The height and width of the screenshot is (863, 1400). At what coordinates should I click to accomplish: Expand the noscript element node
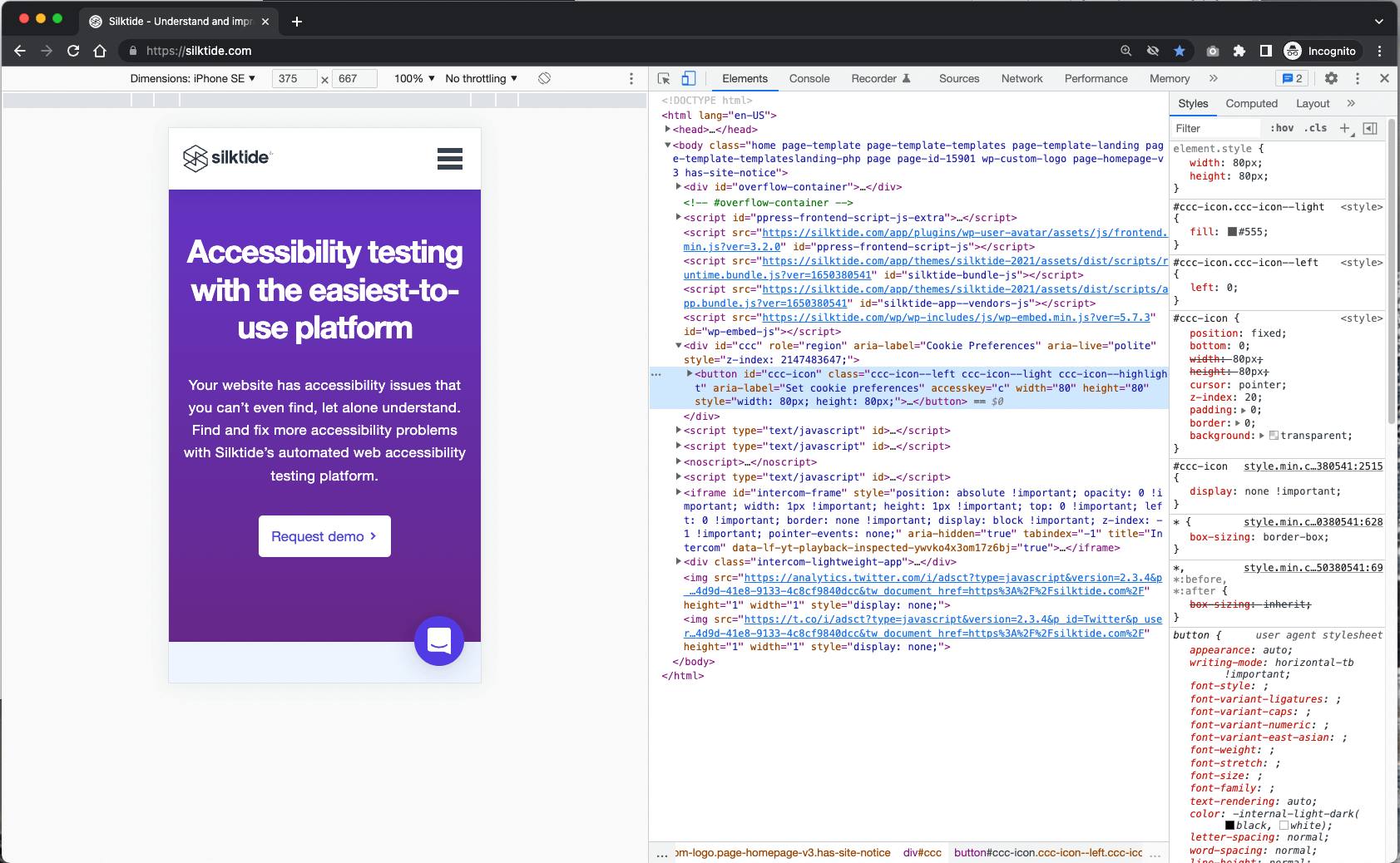click(x=679, y=461)
